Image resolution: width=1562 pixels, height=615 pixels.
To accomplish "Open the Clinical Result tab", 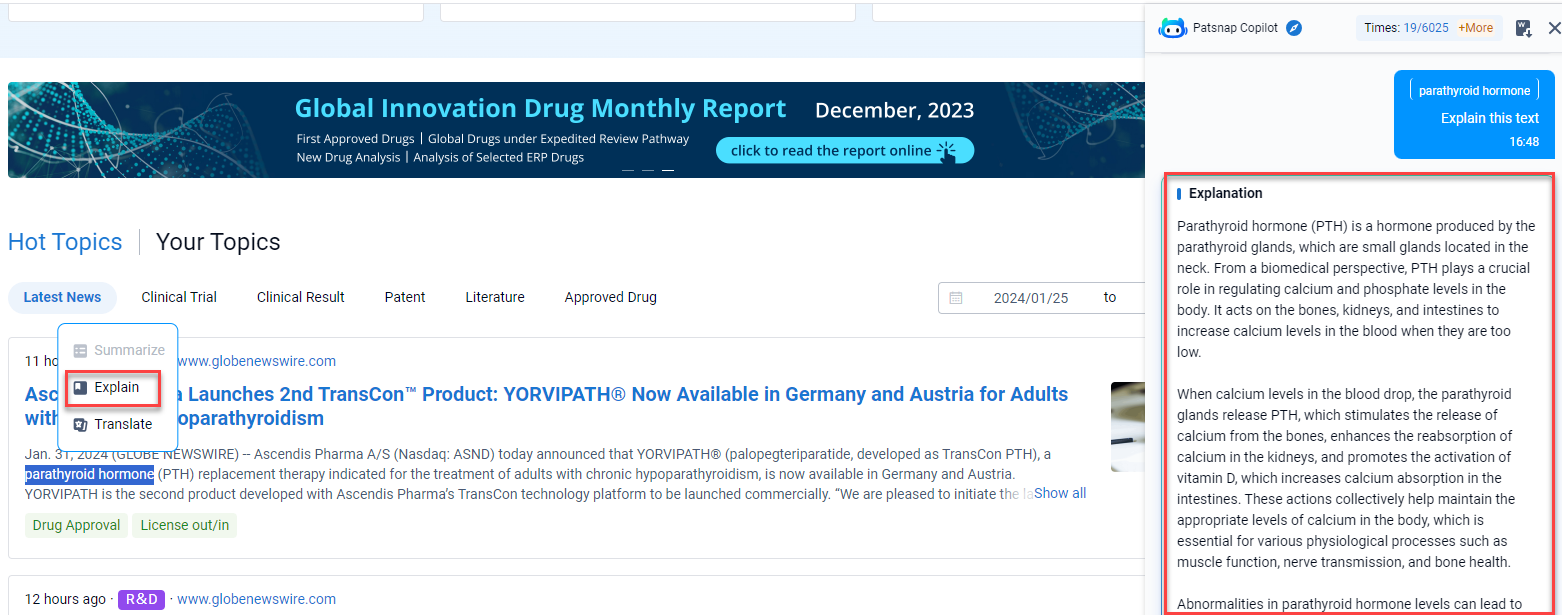I will click(300, 297).
